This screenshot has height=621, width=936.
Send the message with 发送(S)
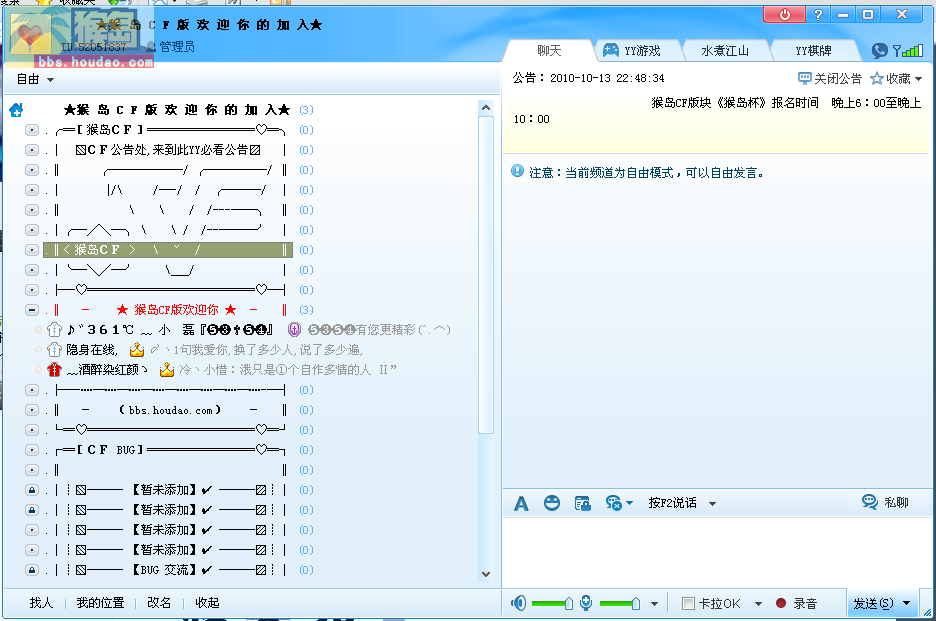(873, 603)
